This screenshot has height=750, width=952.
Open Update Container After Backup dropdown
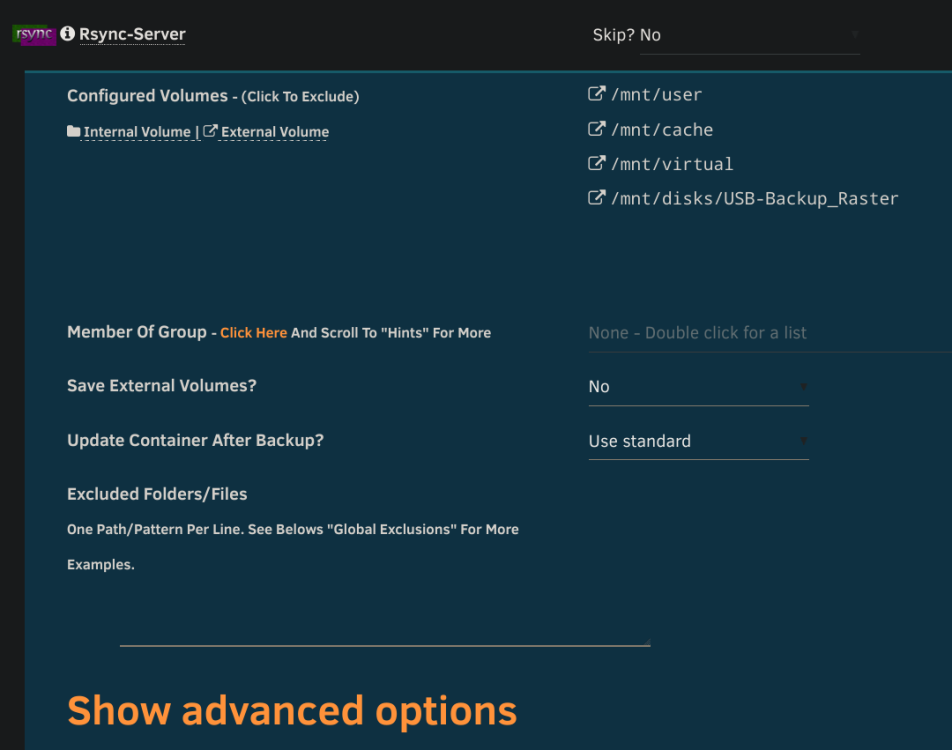(x=699, y=441)
